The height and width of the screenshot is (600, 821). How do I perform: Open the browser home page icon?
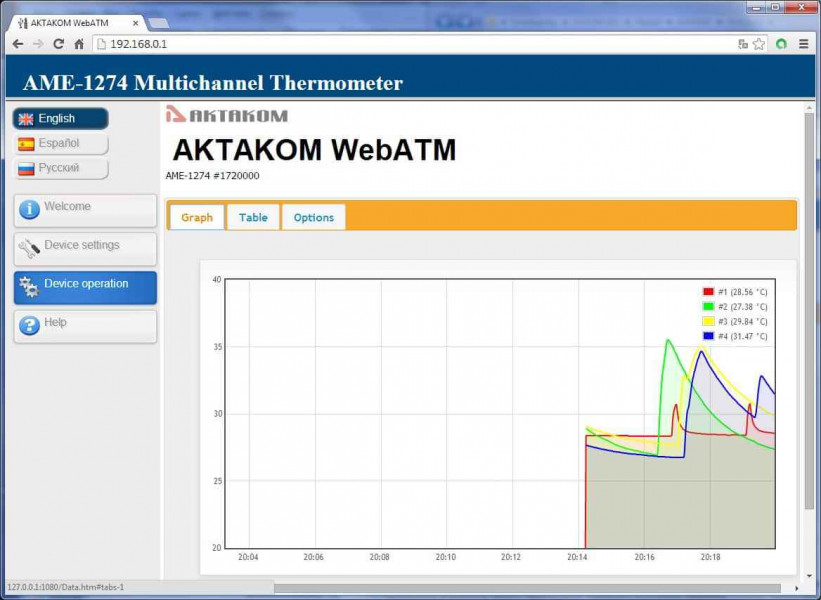point(79,44)
